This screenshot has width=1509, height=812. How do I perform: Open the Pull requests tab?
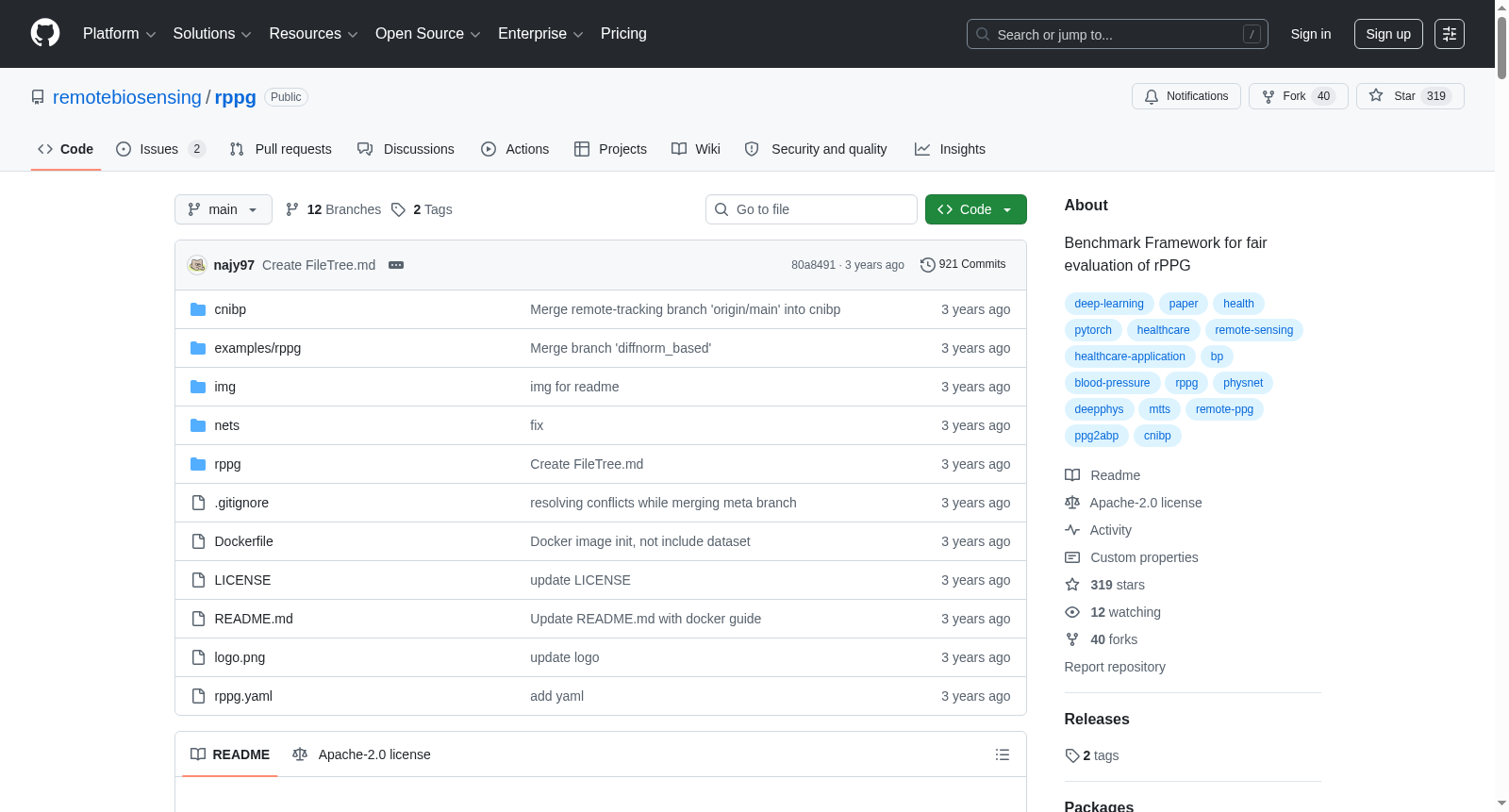pyautogui.click(x=281, y=149)
